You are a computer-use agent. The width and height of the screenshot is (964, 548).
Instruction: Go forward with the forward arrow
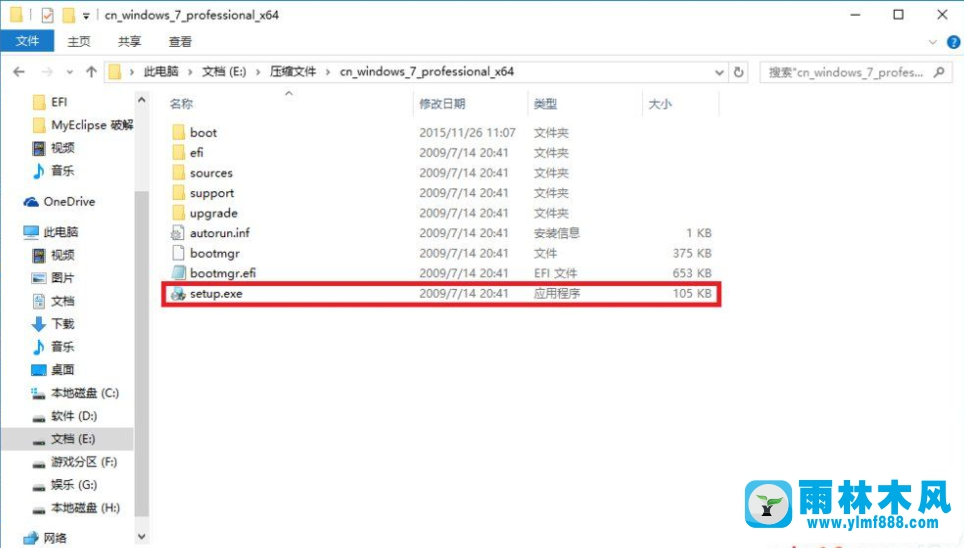pos(47,72)
